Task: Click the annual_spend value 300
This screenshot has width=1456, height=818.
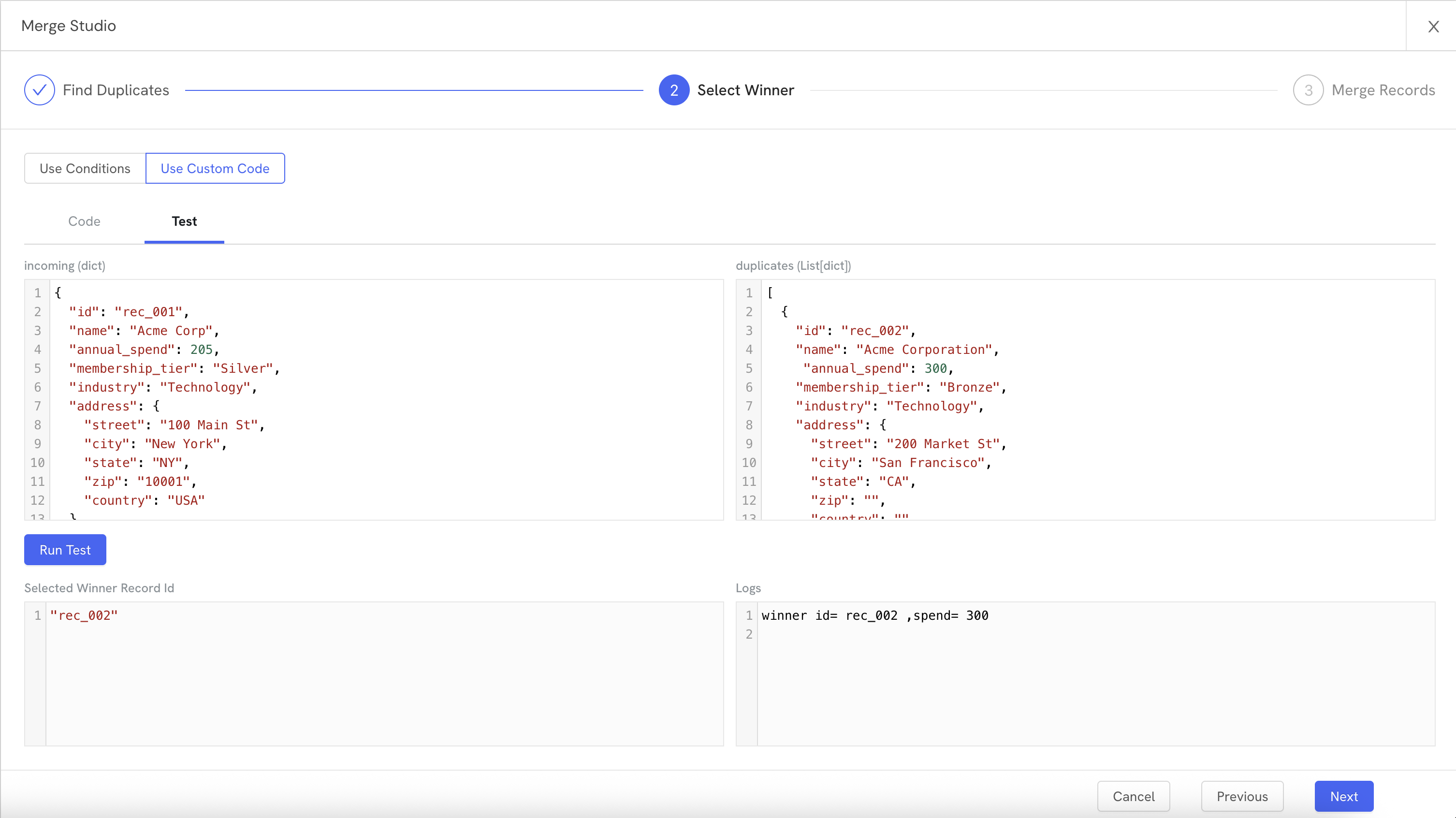Action: (935, 368)
